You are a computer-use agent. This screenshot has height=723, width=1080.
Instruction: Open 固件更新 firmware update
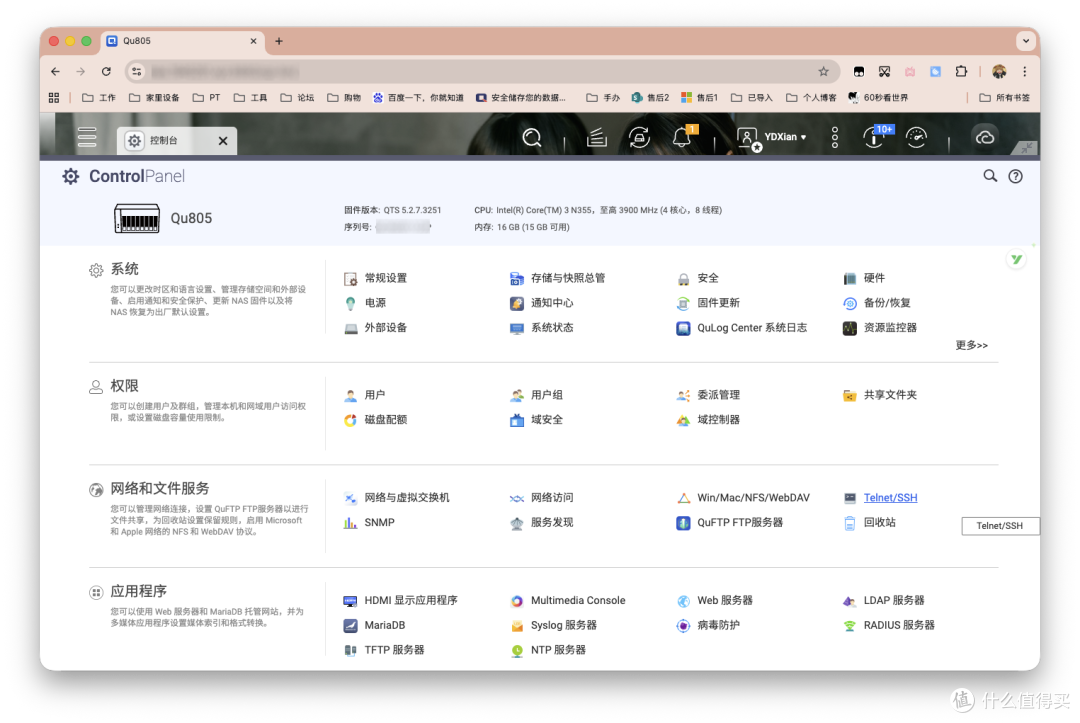point(707,303)
